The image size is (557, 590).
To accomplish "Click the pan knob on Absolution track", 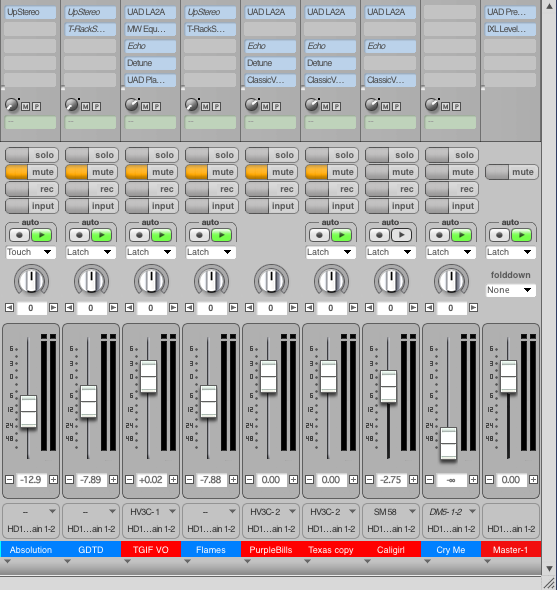I will pos(31,281).
